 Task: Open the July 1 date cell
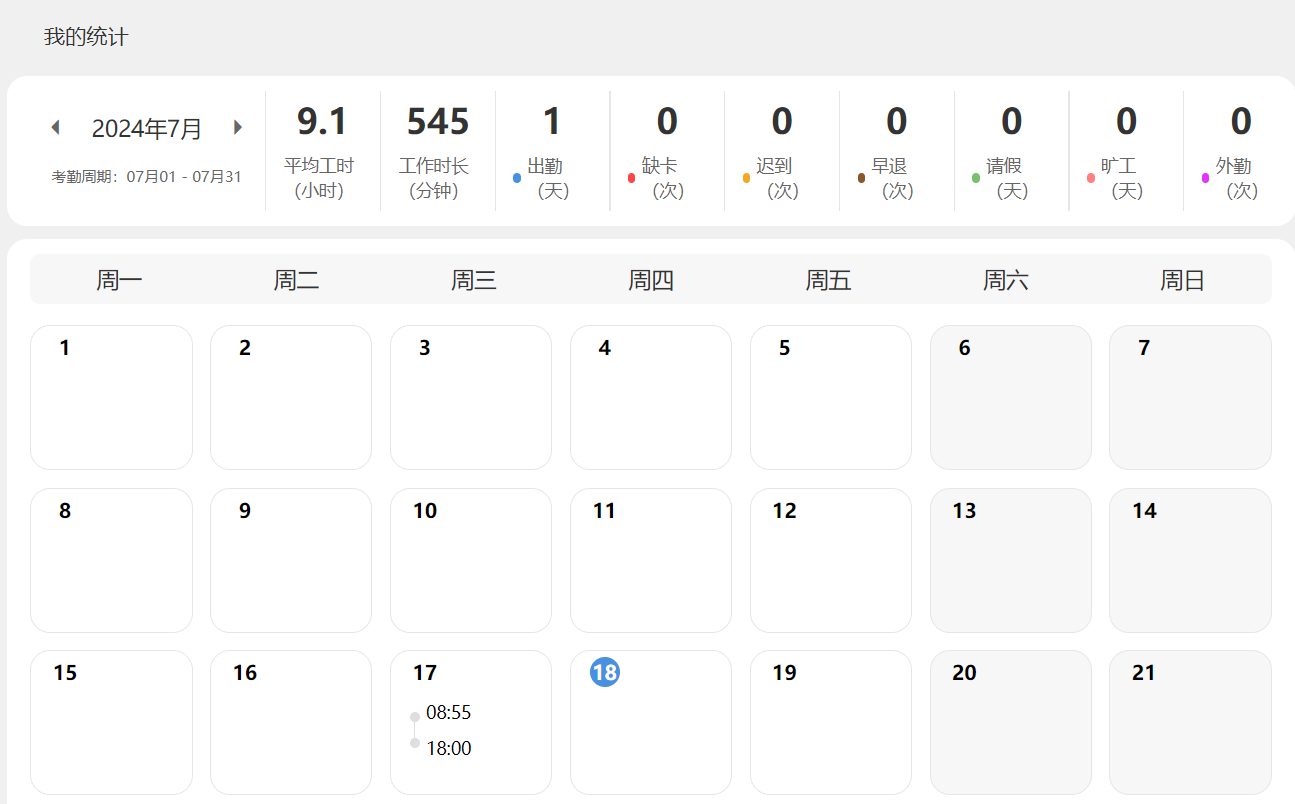point(111,397)
